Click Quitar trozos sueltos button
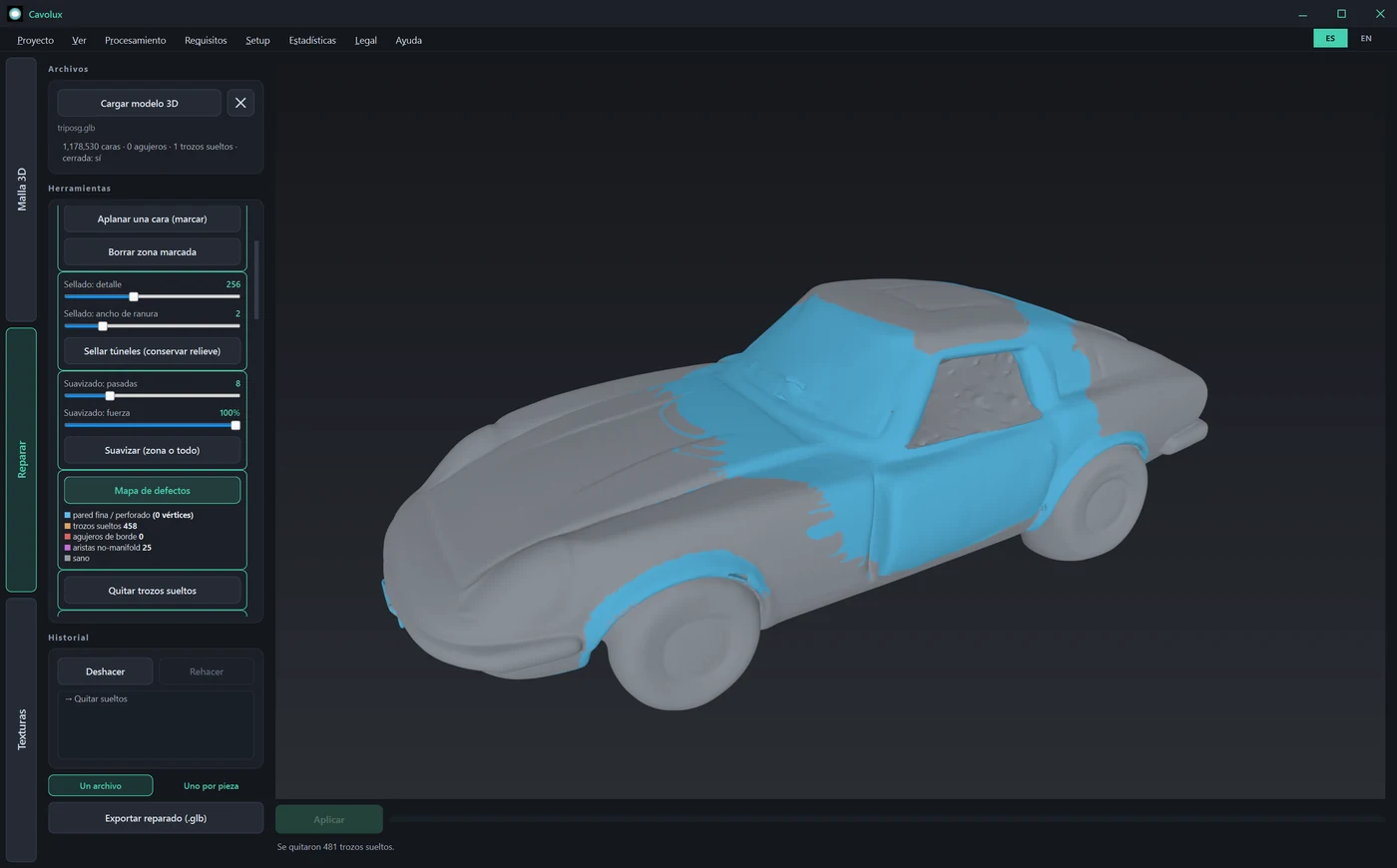The height and width of the screenshot is (868, 1397). tap(153, 591)
